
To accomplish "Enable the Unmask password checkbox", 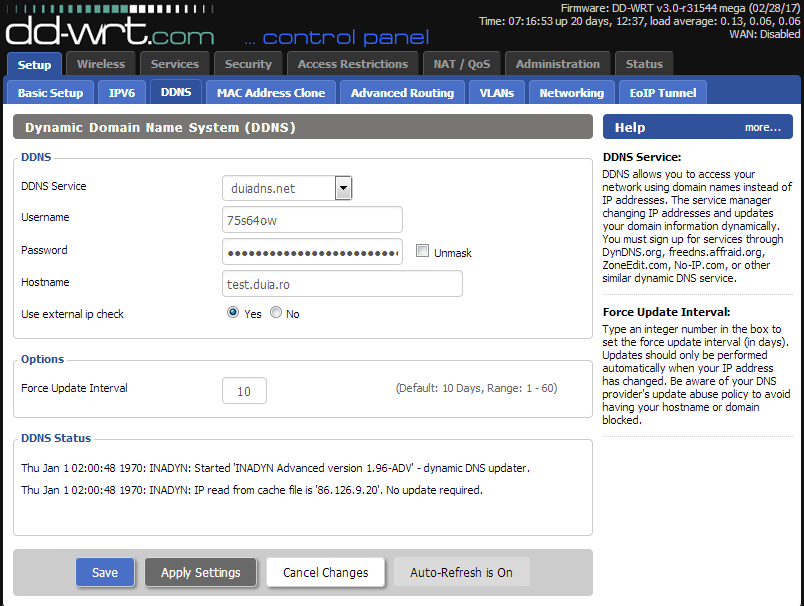I will pyautogui.click(x=423, y=251).
